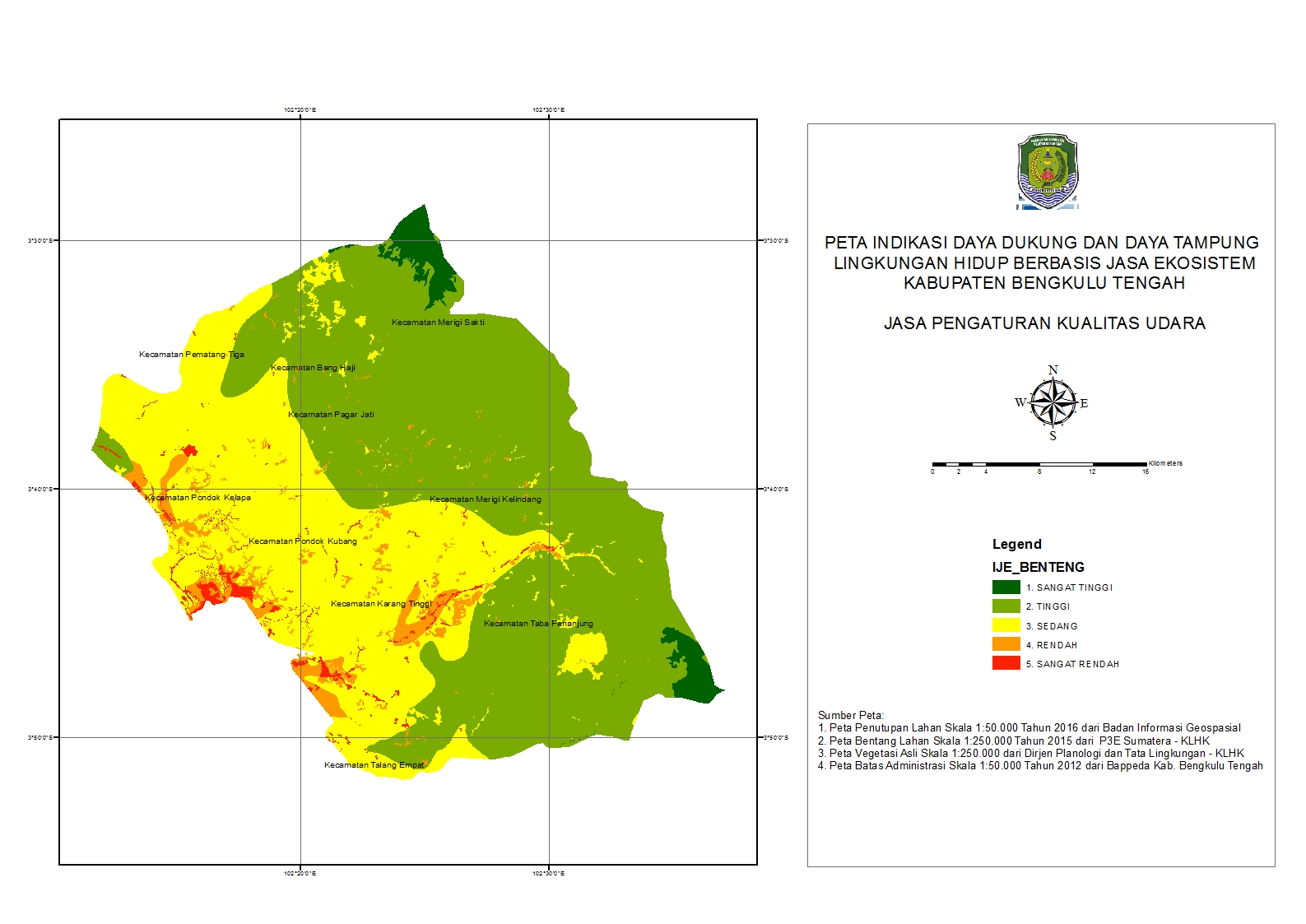
Task: Click the Kecamatan Karang Tinggi label
Action: (381, 604)
